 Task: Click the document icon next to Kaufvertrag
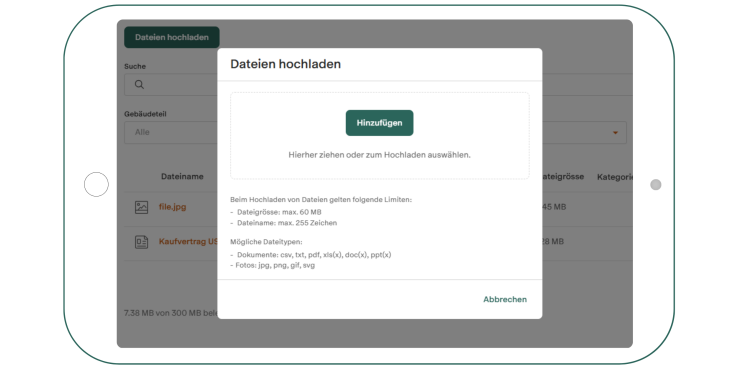(x=141, y=242)
